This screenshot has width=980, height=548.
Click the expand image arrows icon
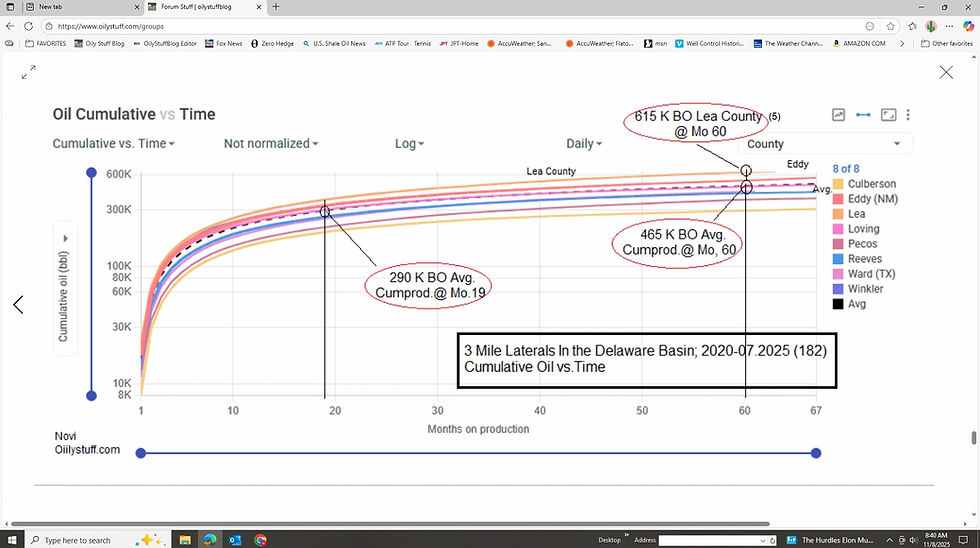tap(28, 72)
